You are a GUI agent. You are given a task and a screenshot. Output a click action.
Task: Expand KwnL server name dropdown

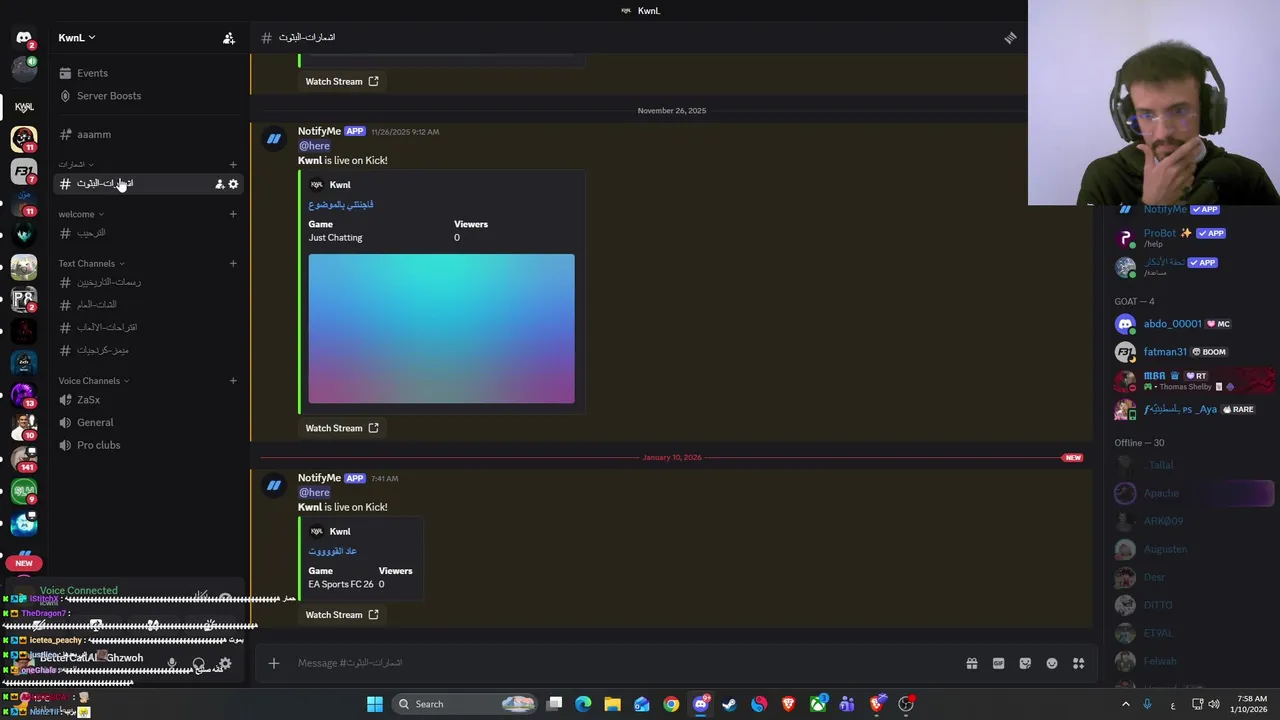click(77, 38)
